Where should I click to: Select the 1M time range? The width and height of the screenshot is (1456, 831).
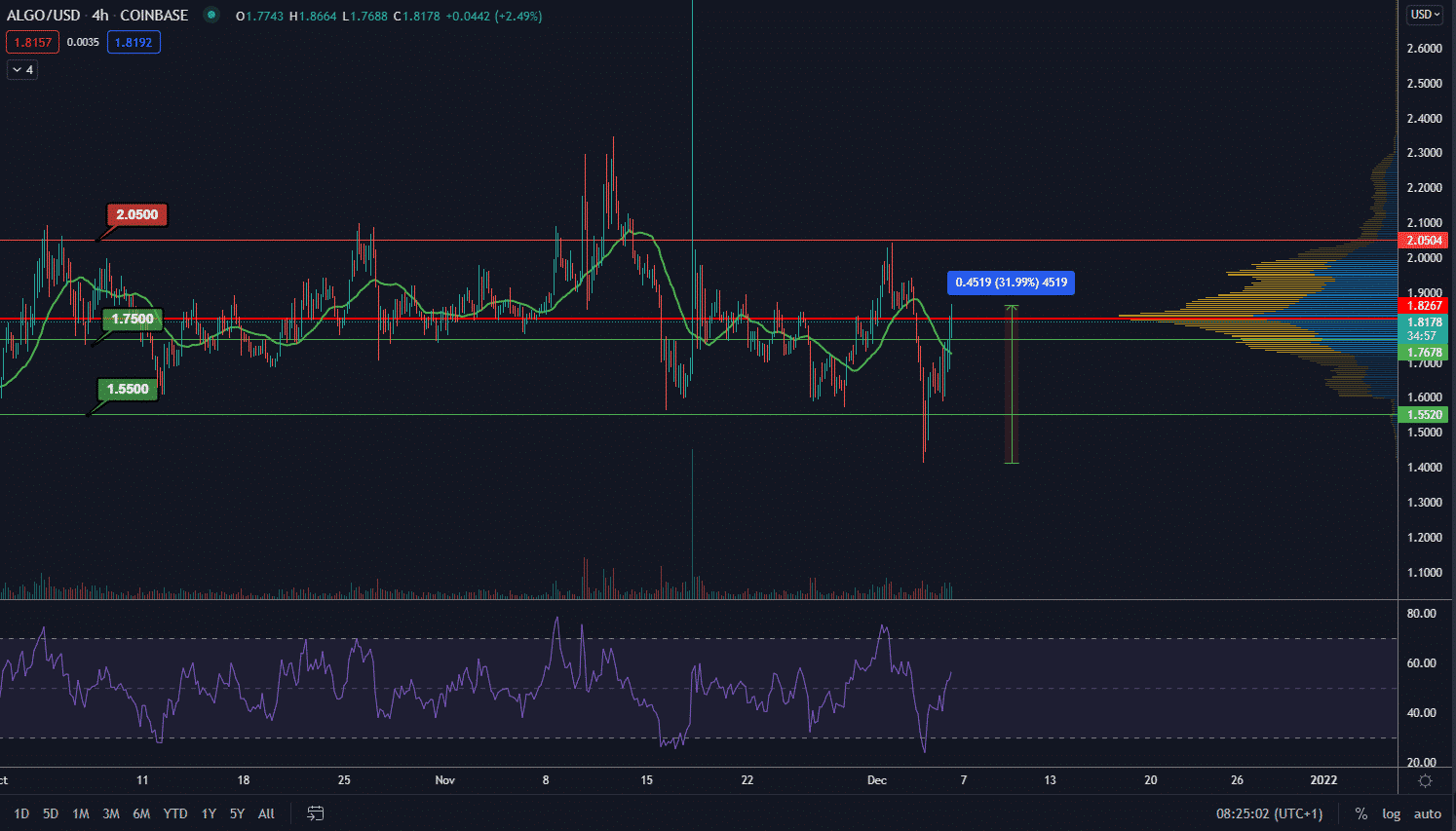tap(81, 813)
